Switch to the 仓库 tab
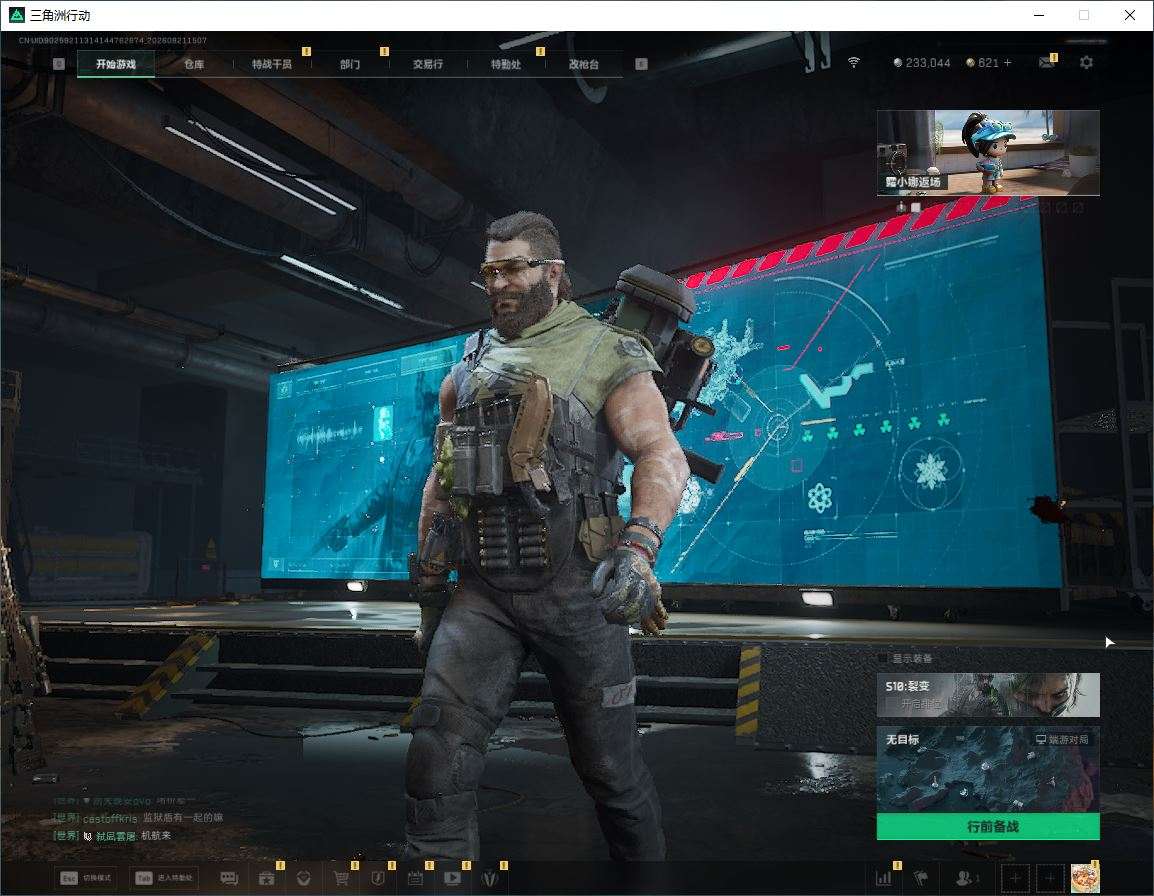This screenshot has width=1154, height=896. 194,64
